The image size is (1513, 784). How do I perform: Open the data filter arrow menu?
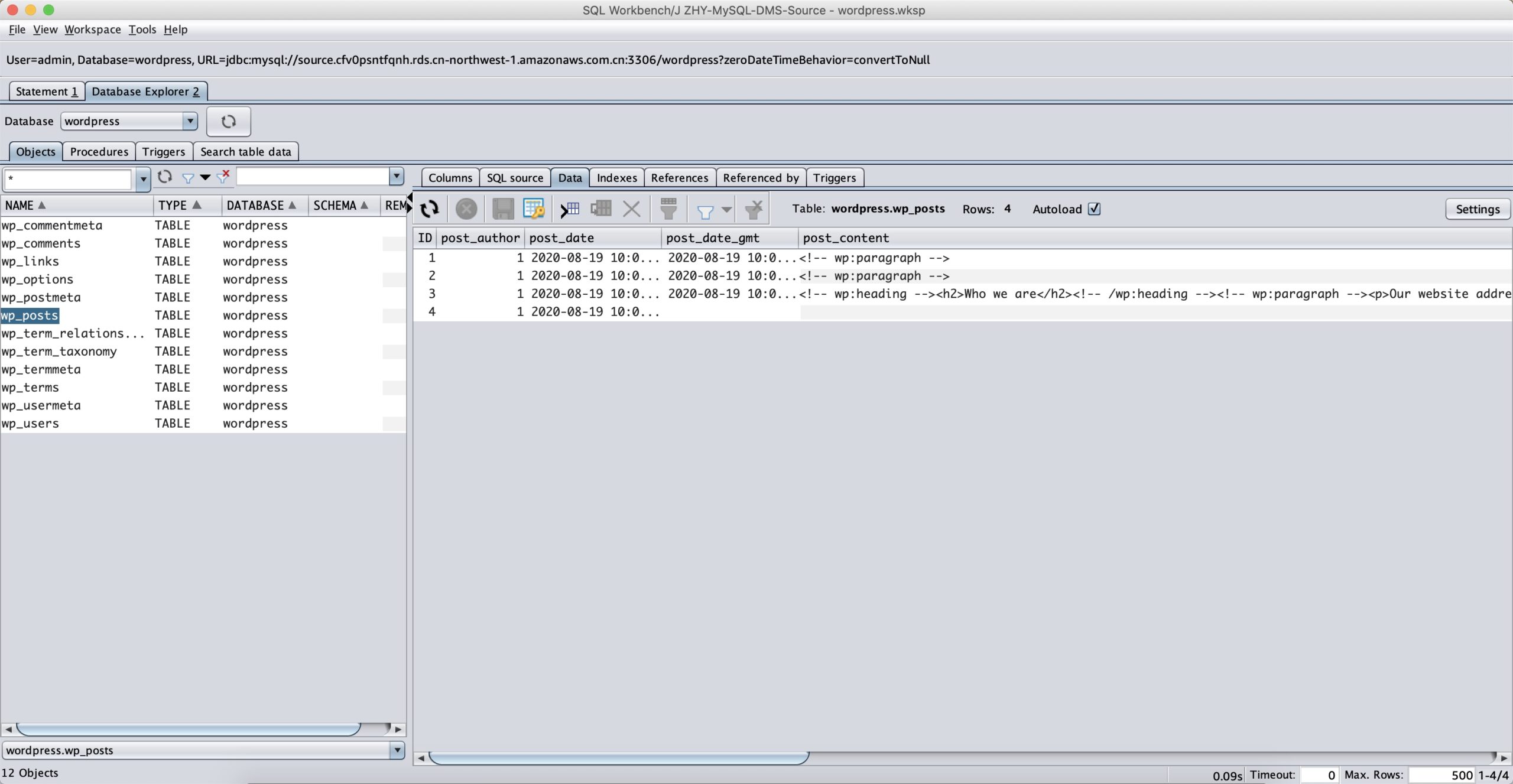727,210
